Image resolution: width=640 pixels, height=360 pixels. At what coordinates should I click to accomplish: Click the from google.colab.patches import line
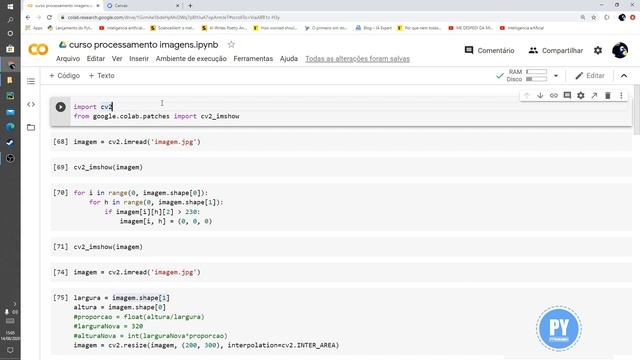156,116
